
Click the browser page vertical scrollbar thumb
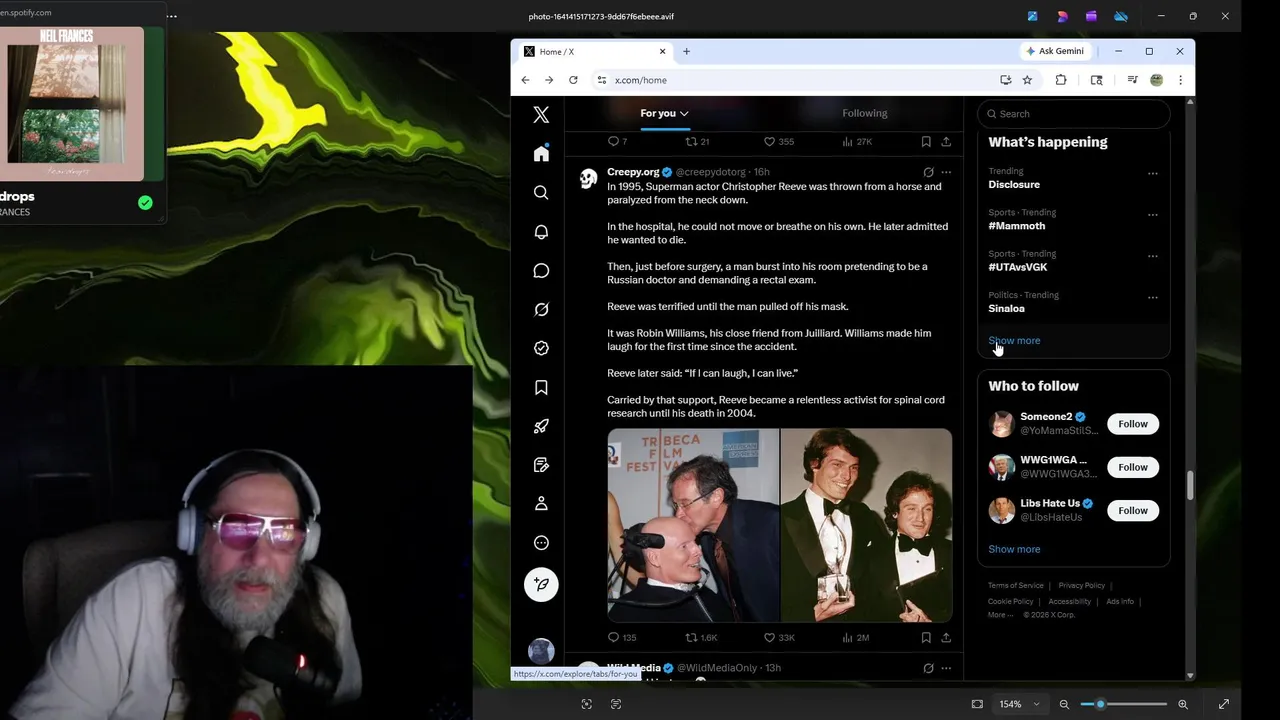pos(1190,486)
